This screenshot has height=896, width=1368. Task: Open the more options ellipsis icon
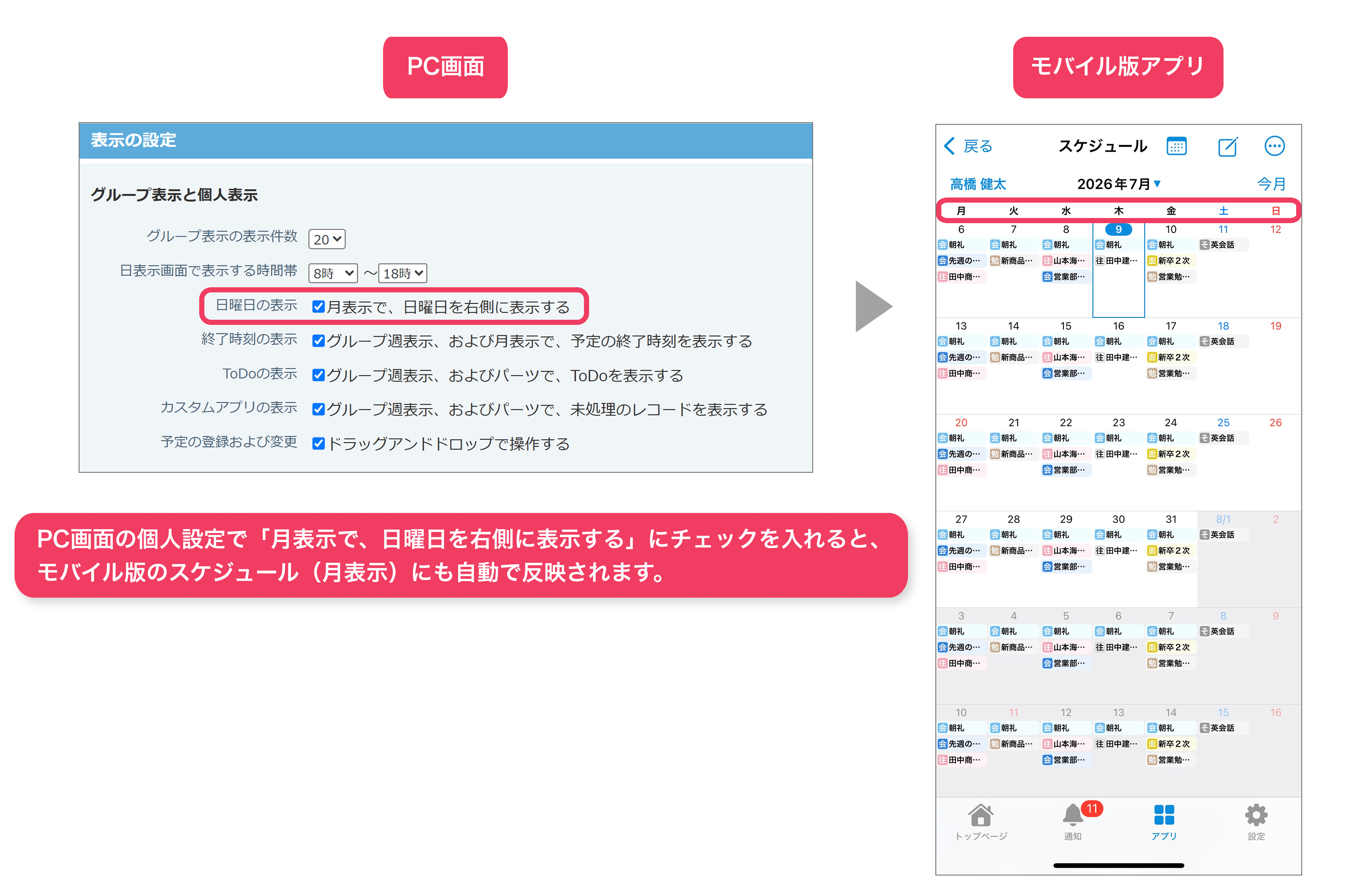point(1274,146)
